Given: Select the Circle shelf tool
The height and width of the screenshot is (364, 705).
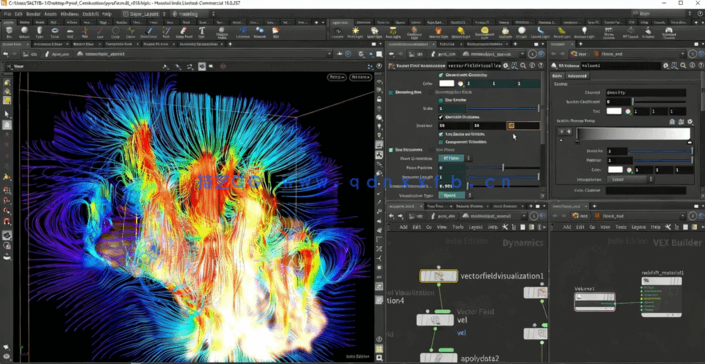Looking at the screenshot, I should [115, 32].
